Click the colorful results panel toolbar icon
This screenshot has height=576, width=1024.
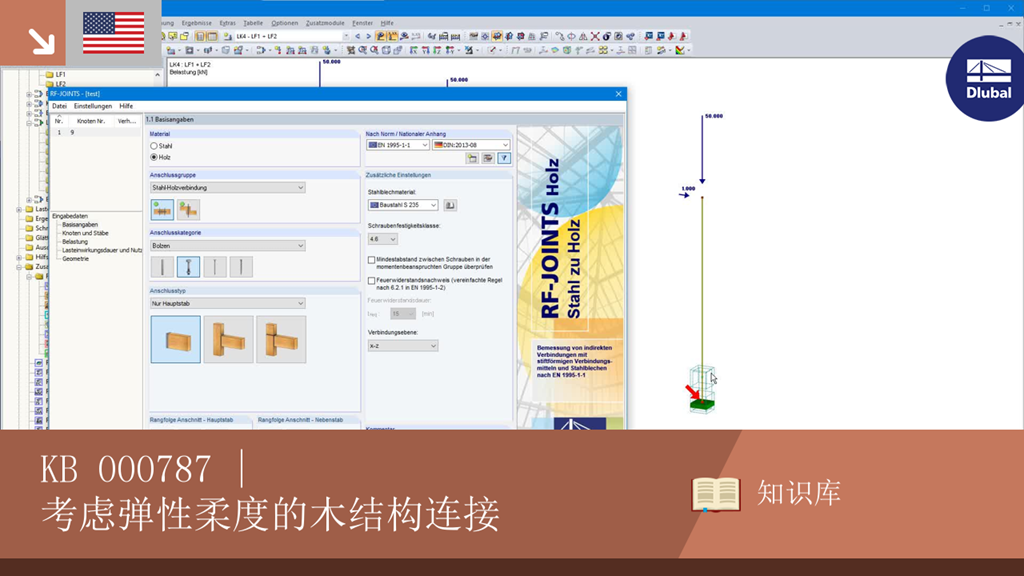pyautogui.click(x=680, y=50)
